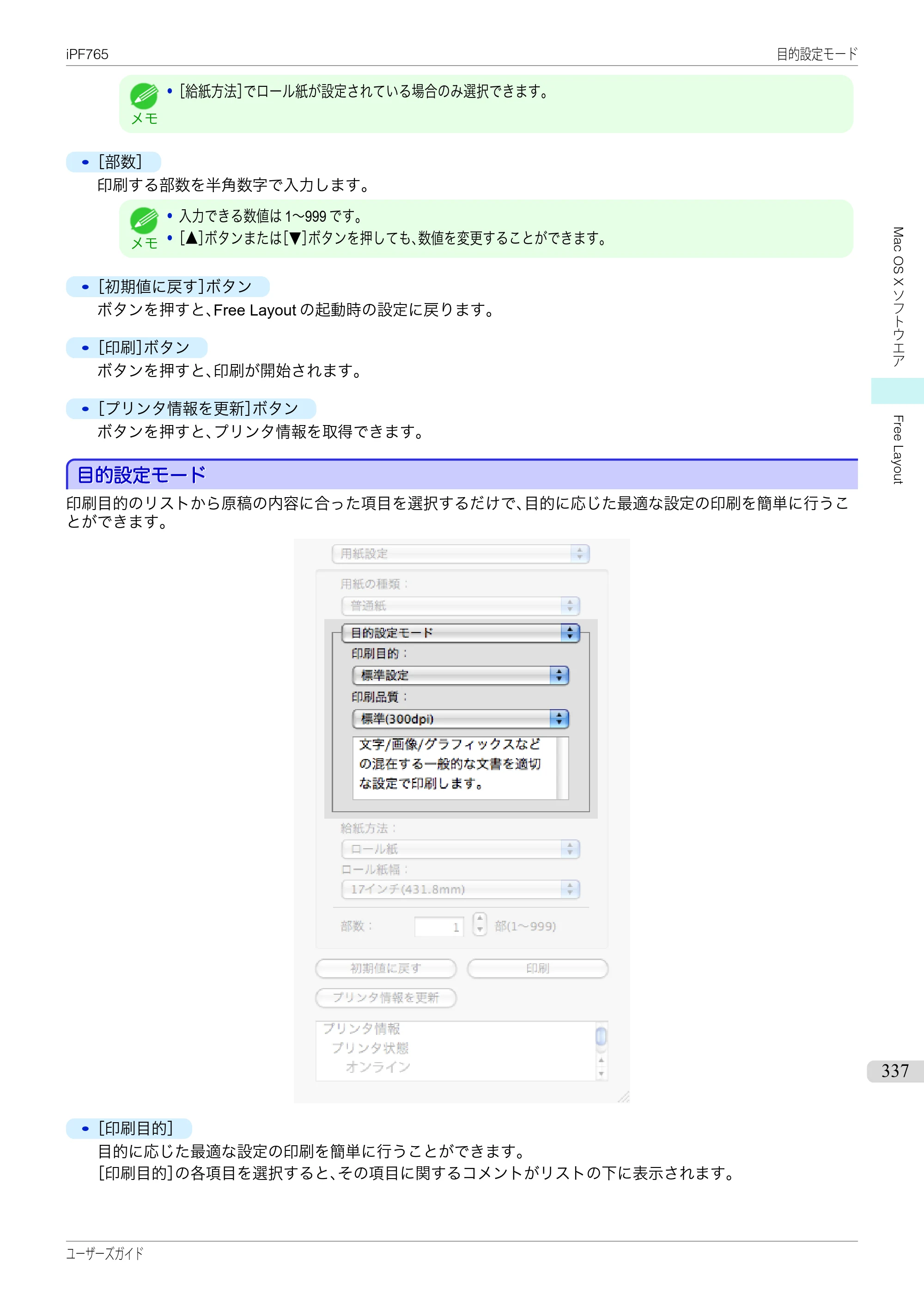Open the 目的設定モード mode dropdown
The width and height of the screenshot is (924, 1307).
point(461,633)
